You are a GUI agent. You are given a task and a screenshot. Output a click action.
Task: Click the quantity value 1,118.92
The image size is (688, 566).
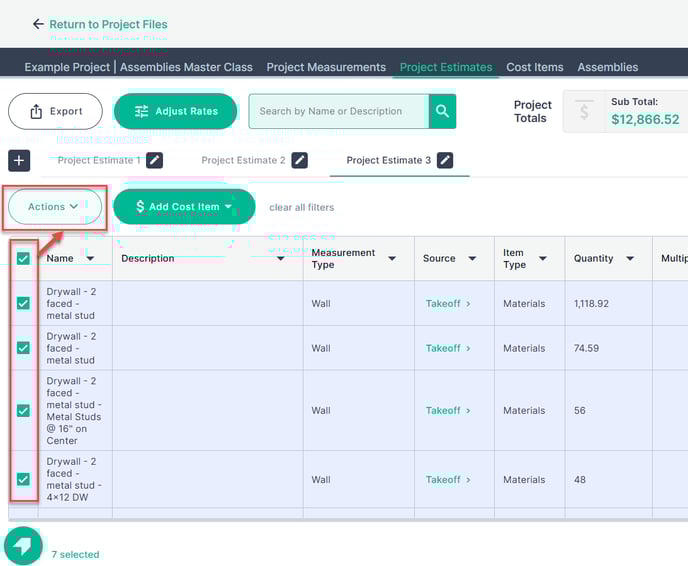tap(591, 304)
